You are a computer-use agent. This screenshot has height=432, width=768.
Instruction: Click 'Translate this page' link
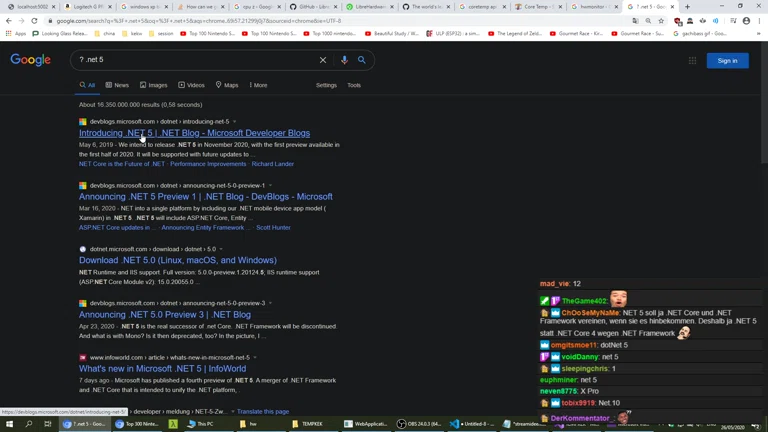click(x=263, y=412)
